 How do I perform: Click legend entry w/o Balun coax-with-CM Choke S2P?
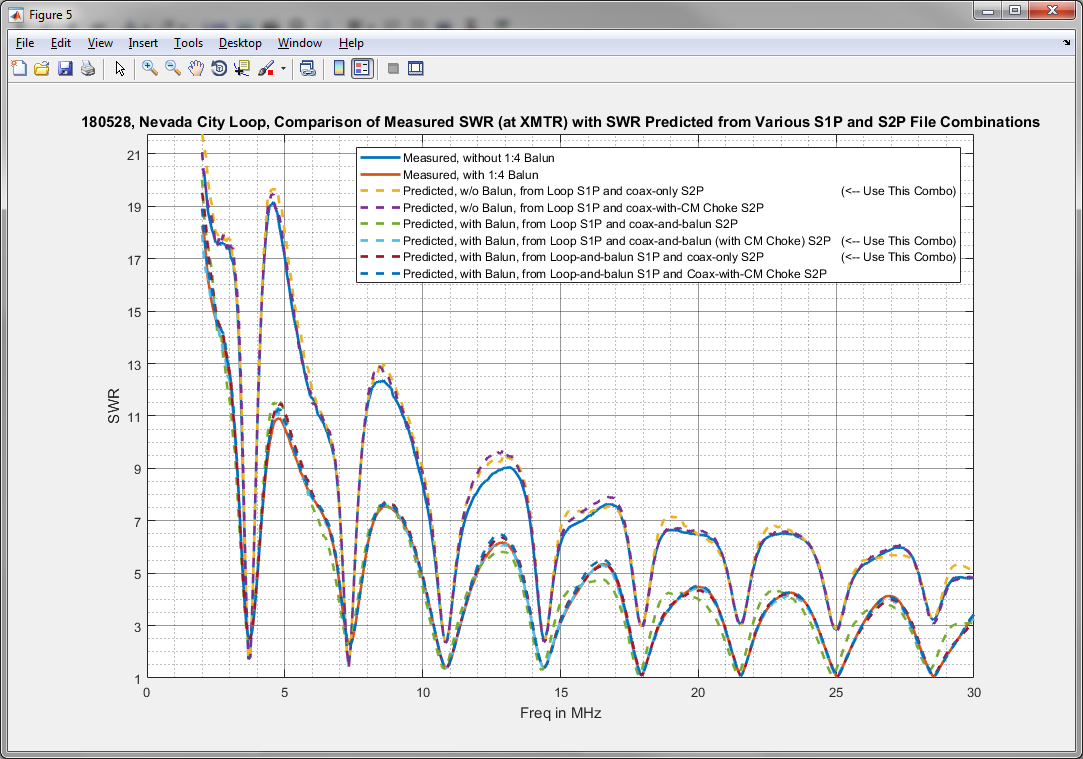pos(583,208)
